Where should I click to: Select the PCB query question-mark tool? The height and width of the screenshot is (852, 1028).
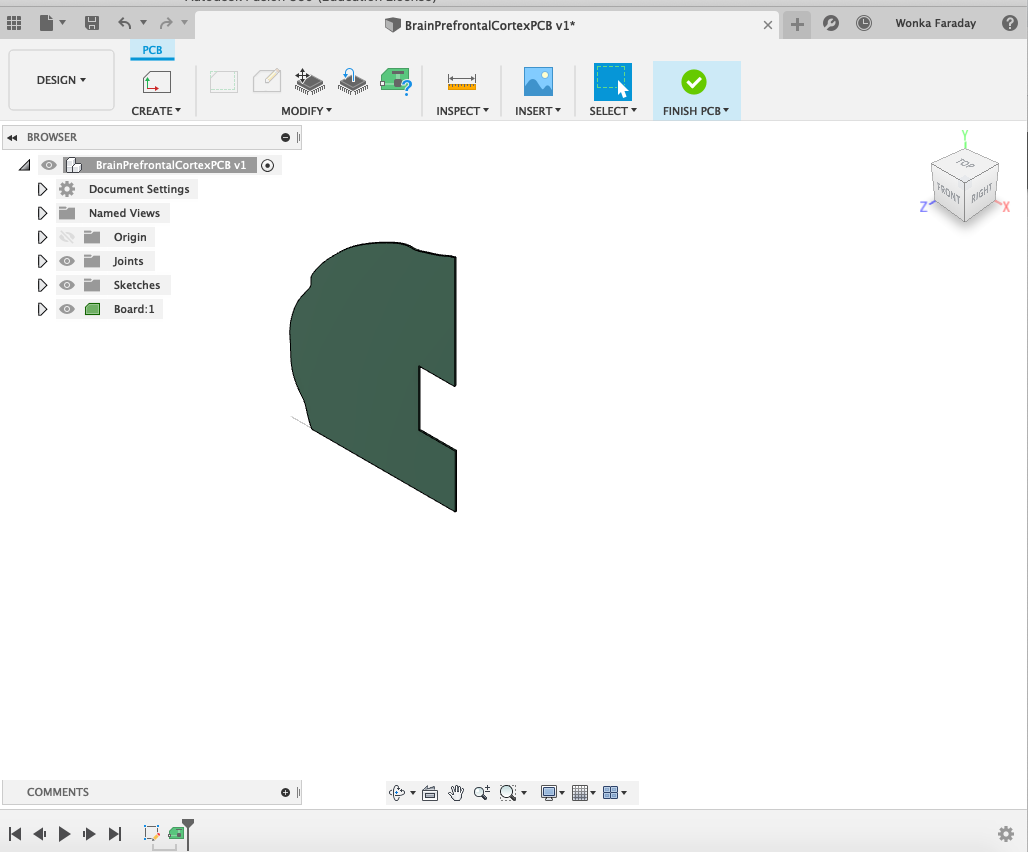point(396,82)
